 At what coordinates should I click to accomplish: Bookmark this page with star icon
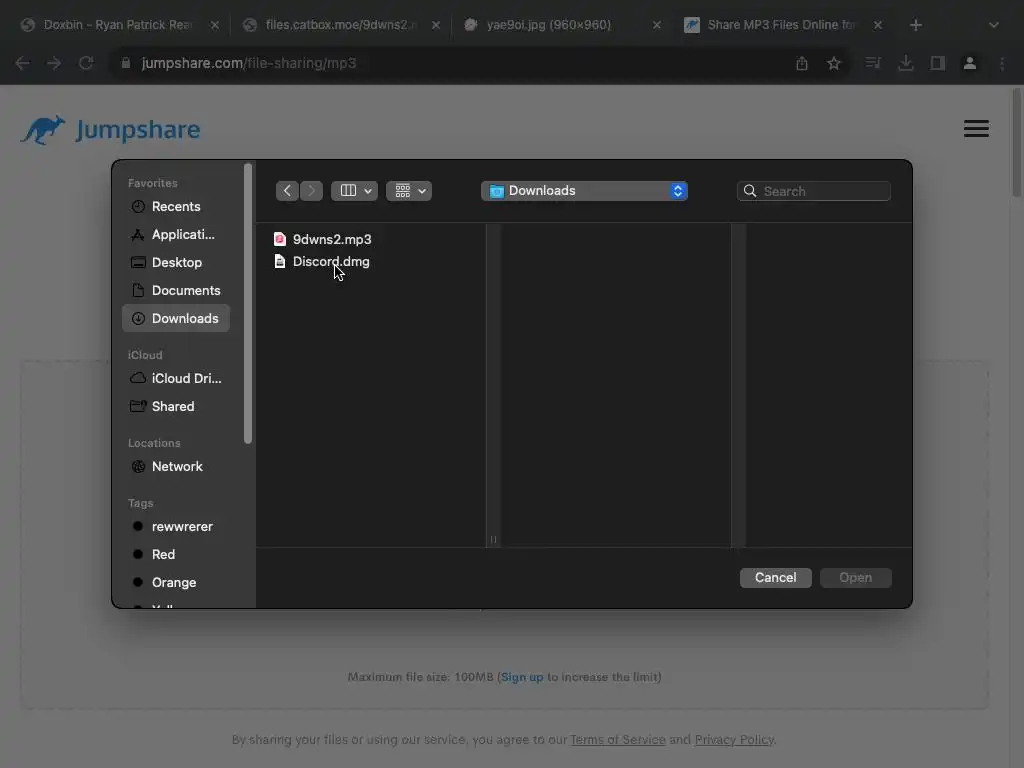(834, 63)
